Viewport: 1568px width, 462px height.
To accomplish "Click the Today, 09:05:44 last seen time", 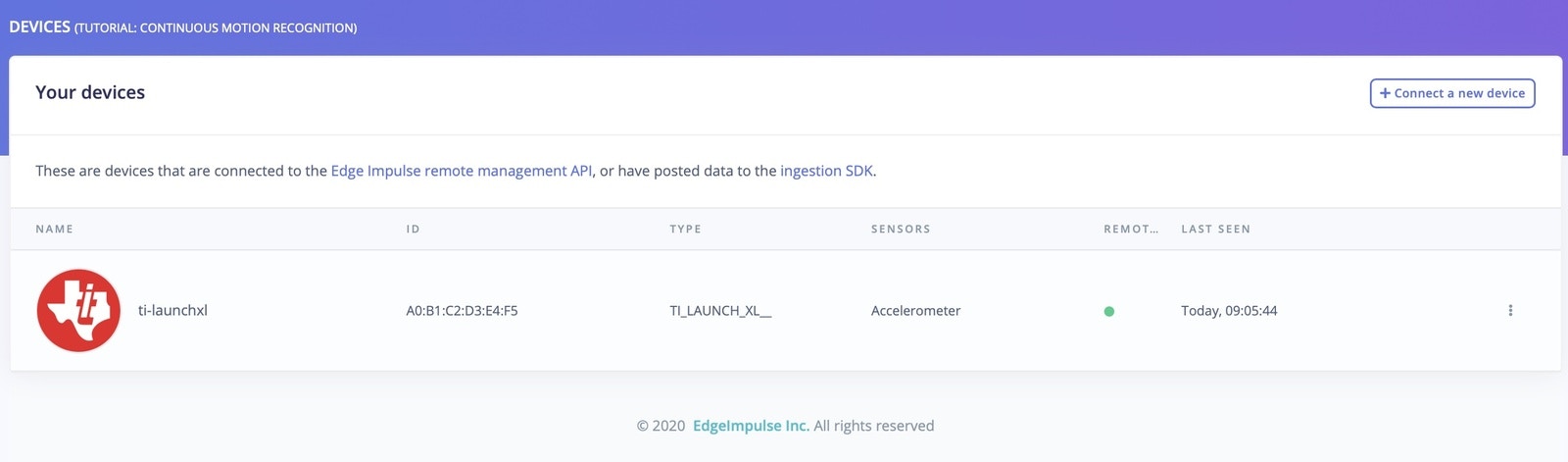I will pyautogui.click(x=1229, y=310).
